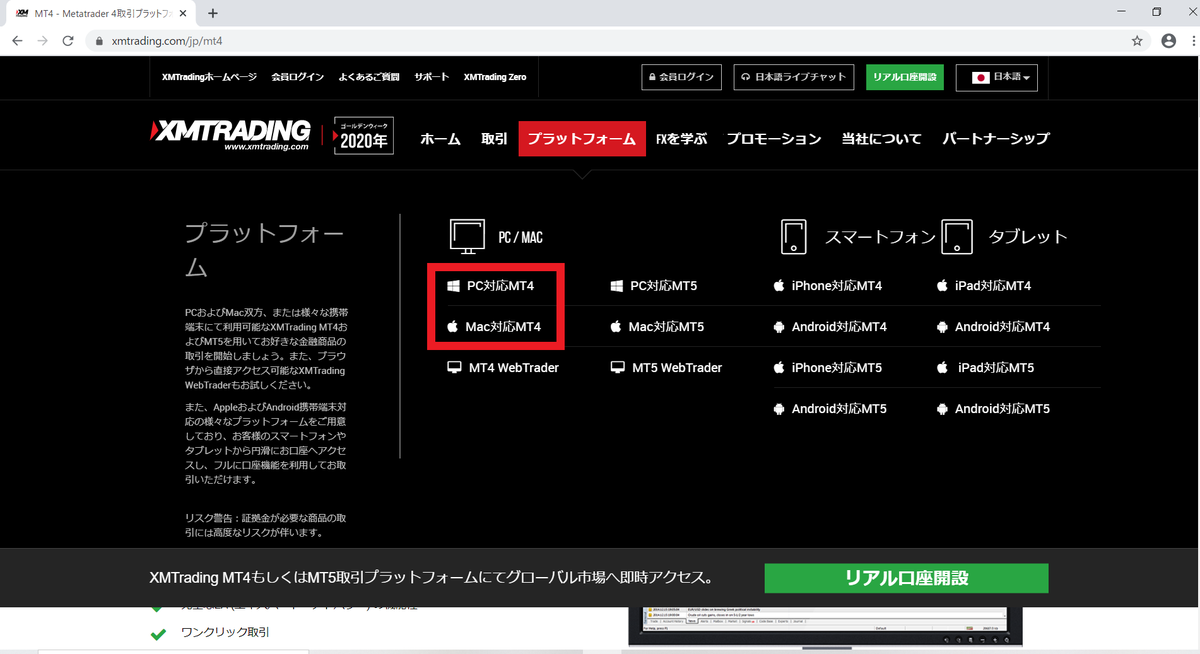Click monitor icon beside MT5 WebTrader
This screenshot has width=1200, height=654.
tap(618, 367)
